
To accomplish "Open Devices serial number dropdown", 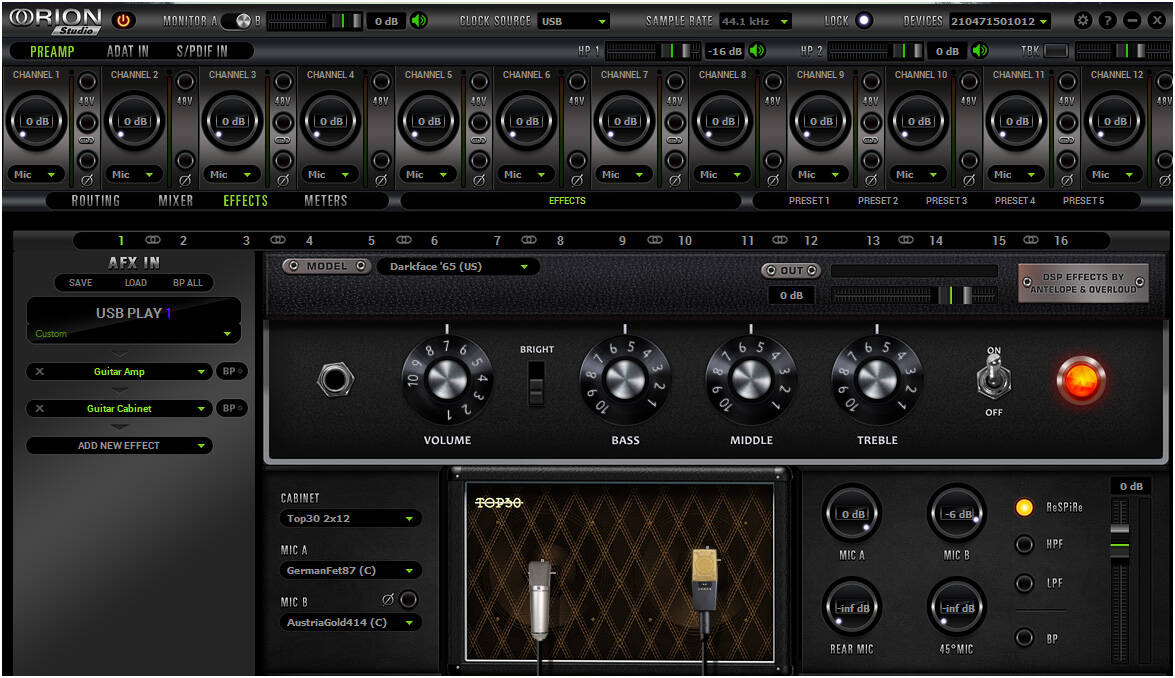I will click(1000, 22).
